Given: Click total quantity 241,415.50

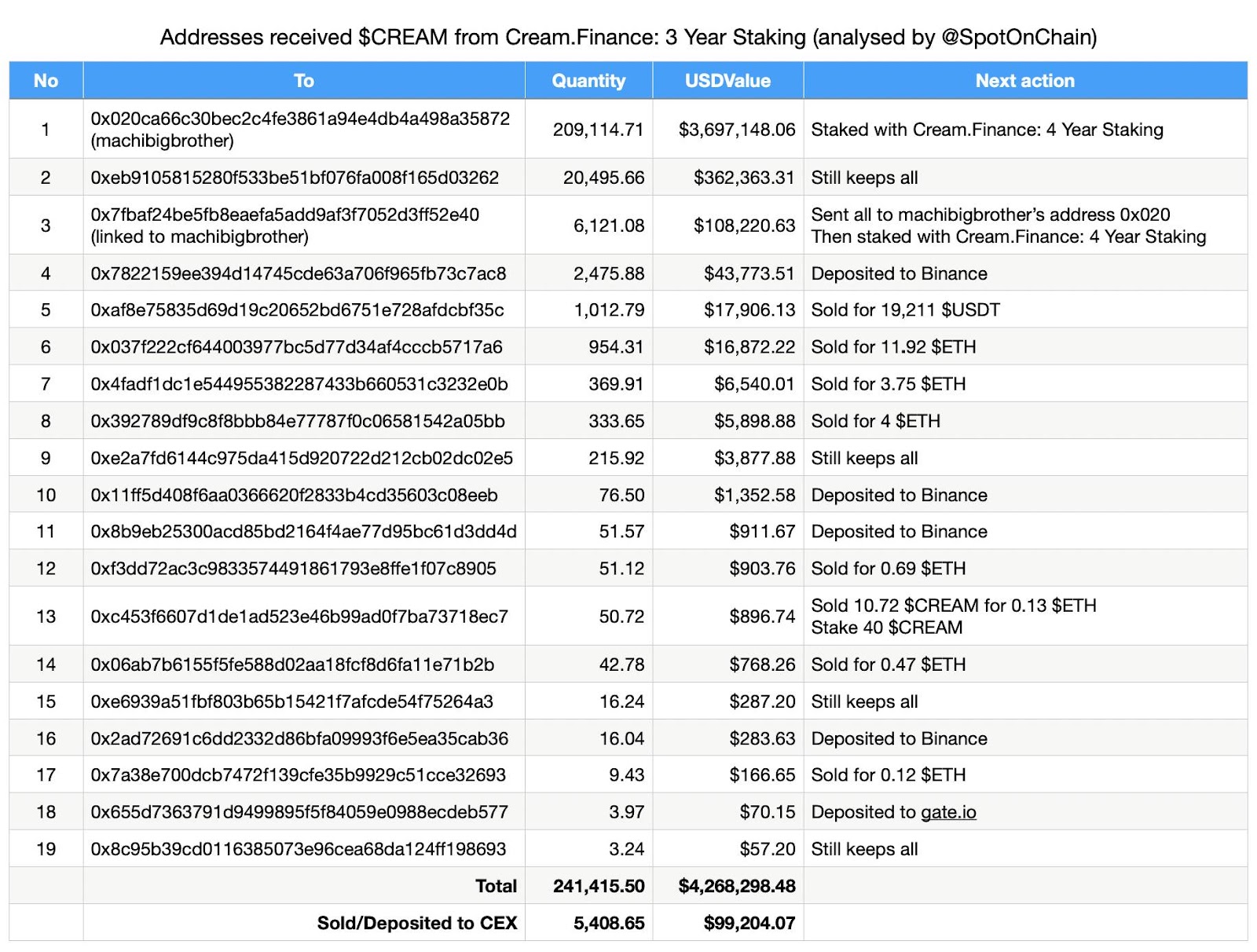Looking at the screenshot, I should 599,886.
